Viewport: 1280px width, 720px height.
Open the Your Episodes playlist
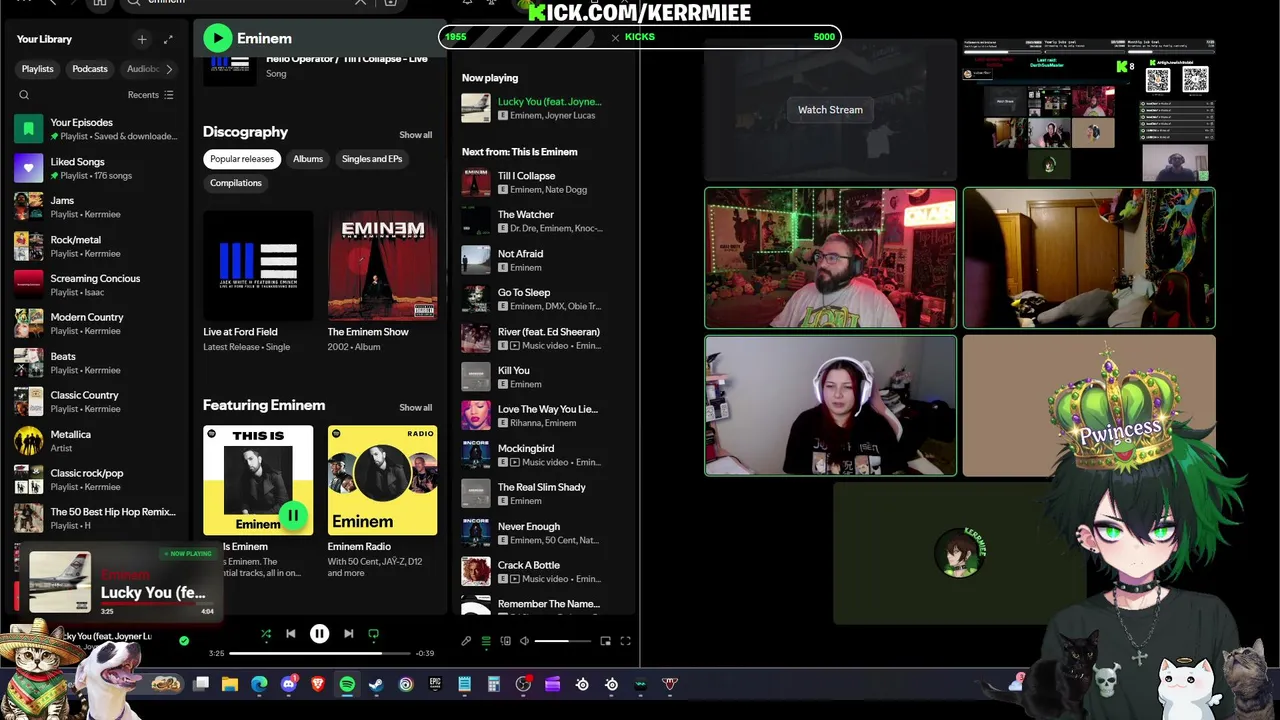coord(96,129)
